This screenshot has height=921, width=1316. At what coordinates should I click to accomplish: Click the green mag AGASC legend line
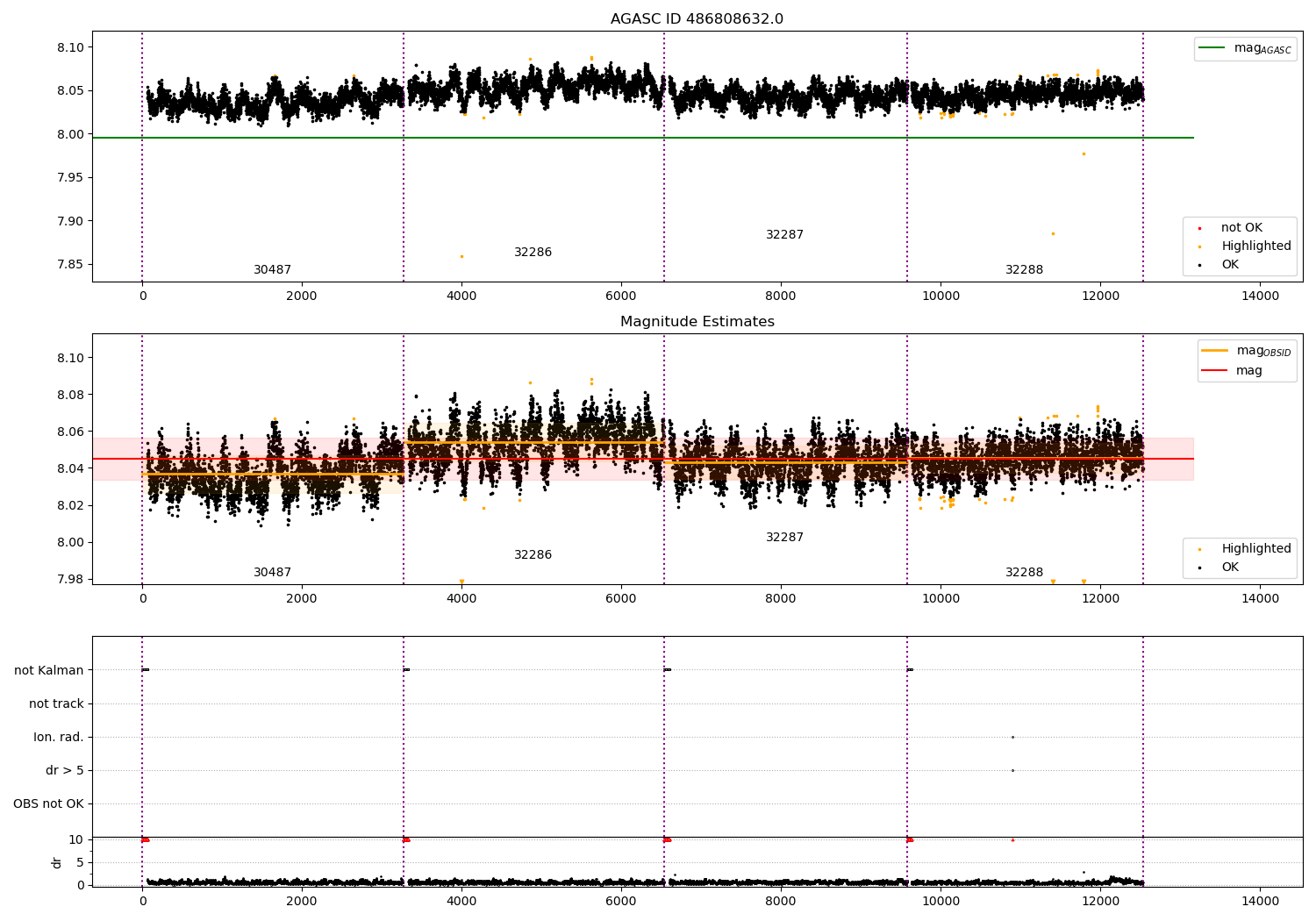(x=1213, y=48)
